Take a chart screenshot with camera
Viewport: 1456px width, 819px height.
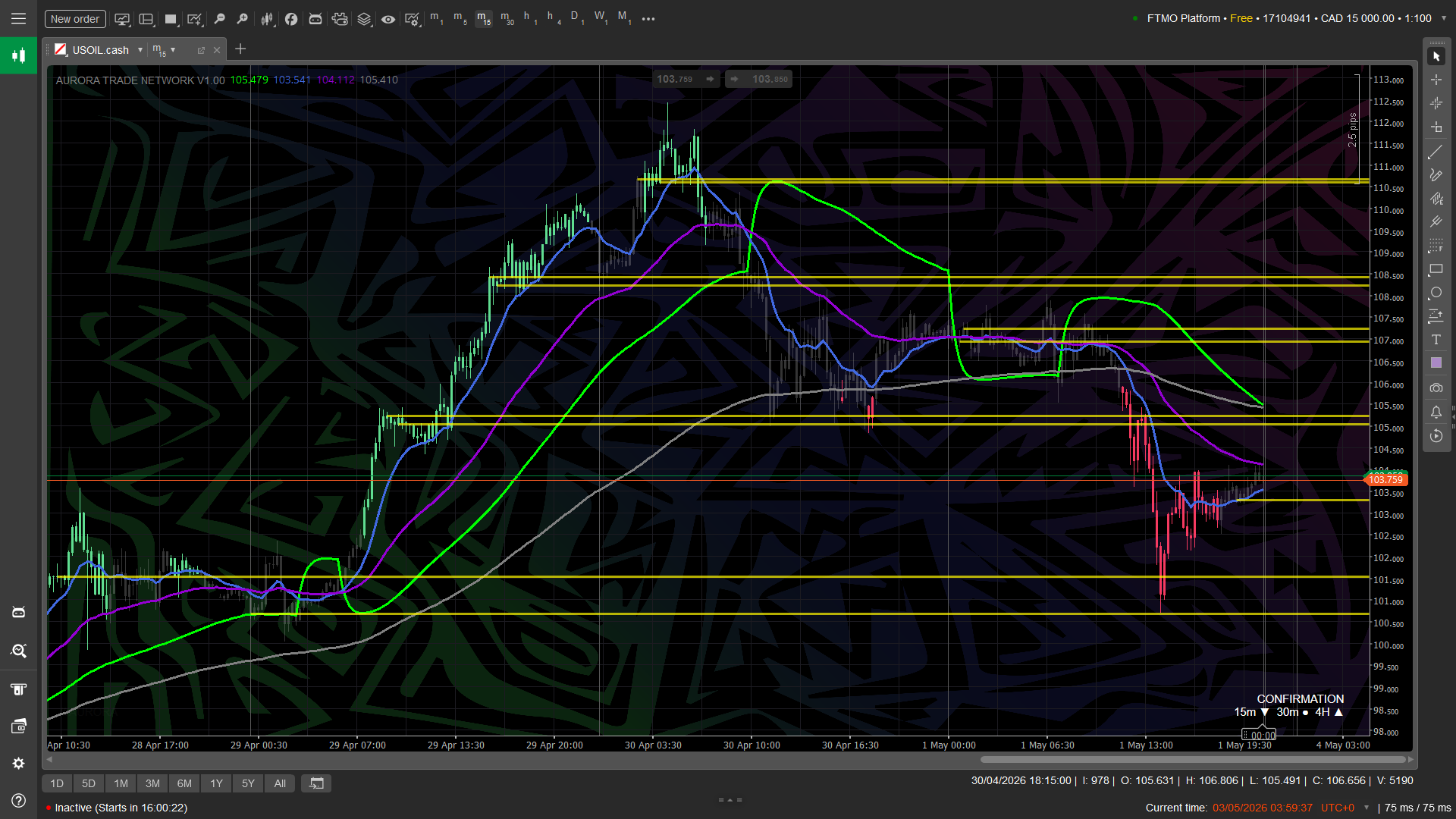[1436, 388]
